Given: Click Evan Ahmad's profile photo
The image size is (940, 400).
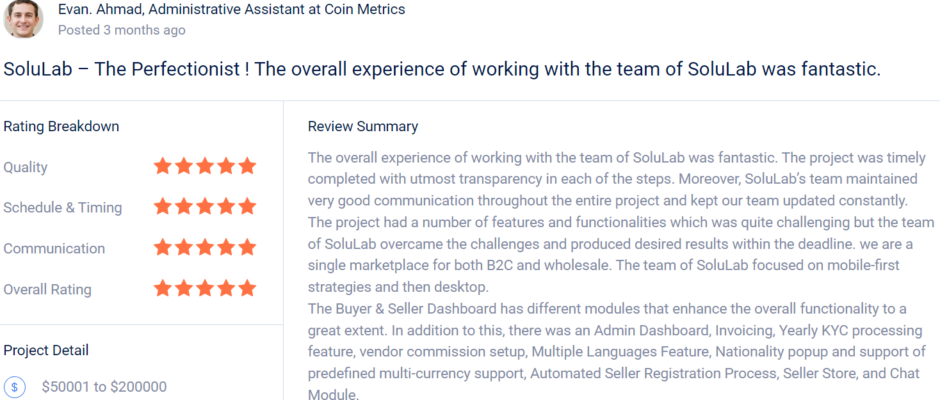Looking at the screenshot, I should click(23, 19).
